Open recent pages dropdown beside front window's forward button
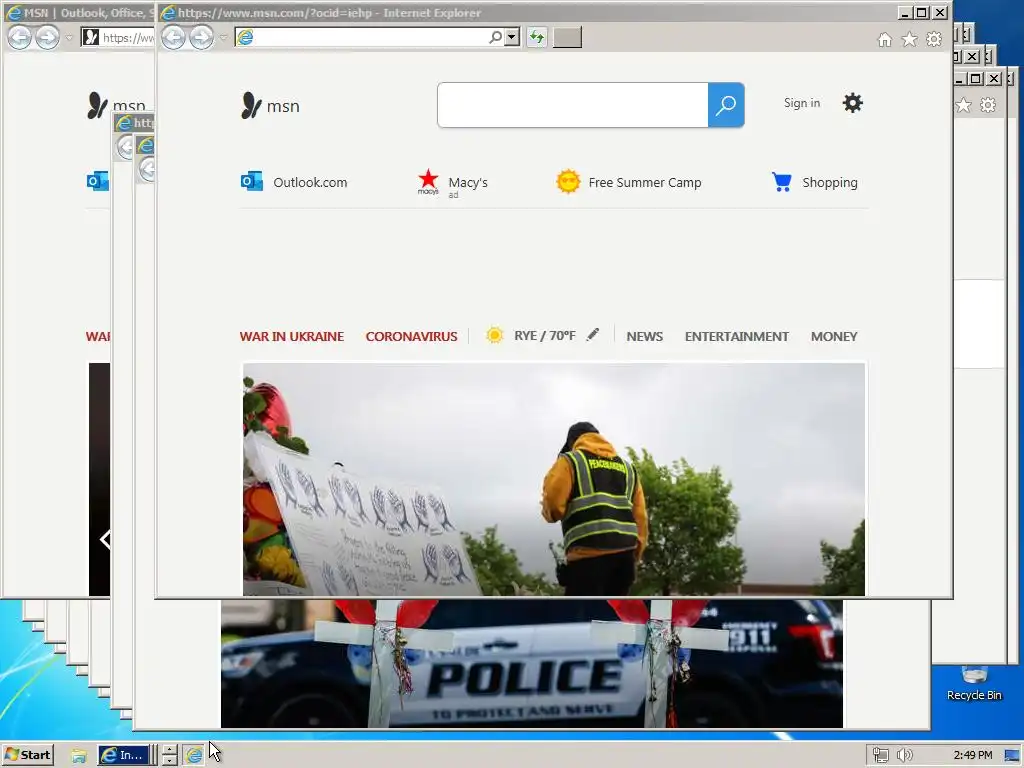Screen dimensions: 1024x768 point(223,38)
